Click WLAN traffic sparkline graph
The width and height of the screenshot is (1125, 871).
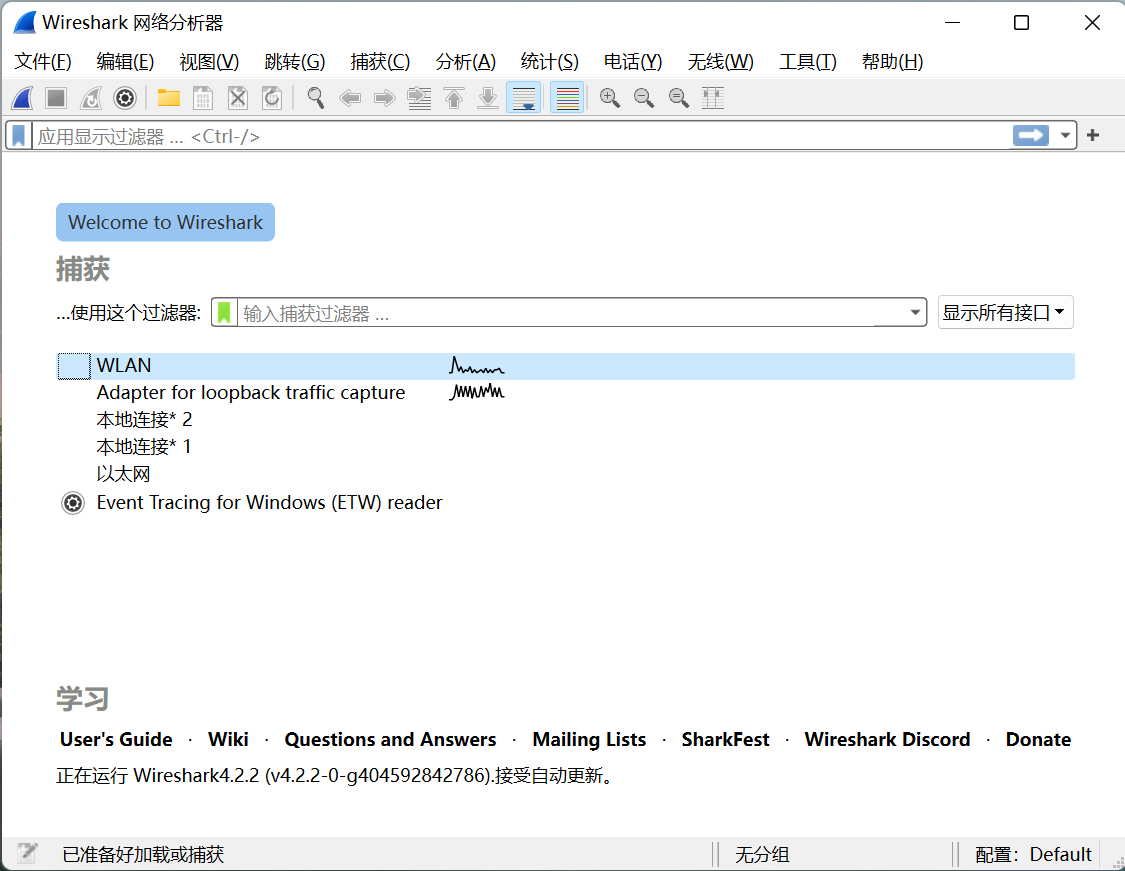click(477, 366)
